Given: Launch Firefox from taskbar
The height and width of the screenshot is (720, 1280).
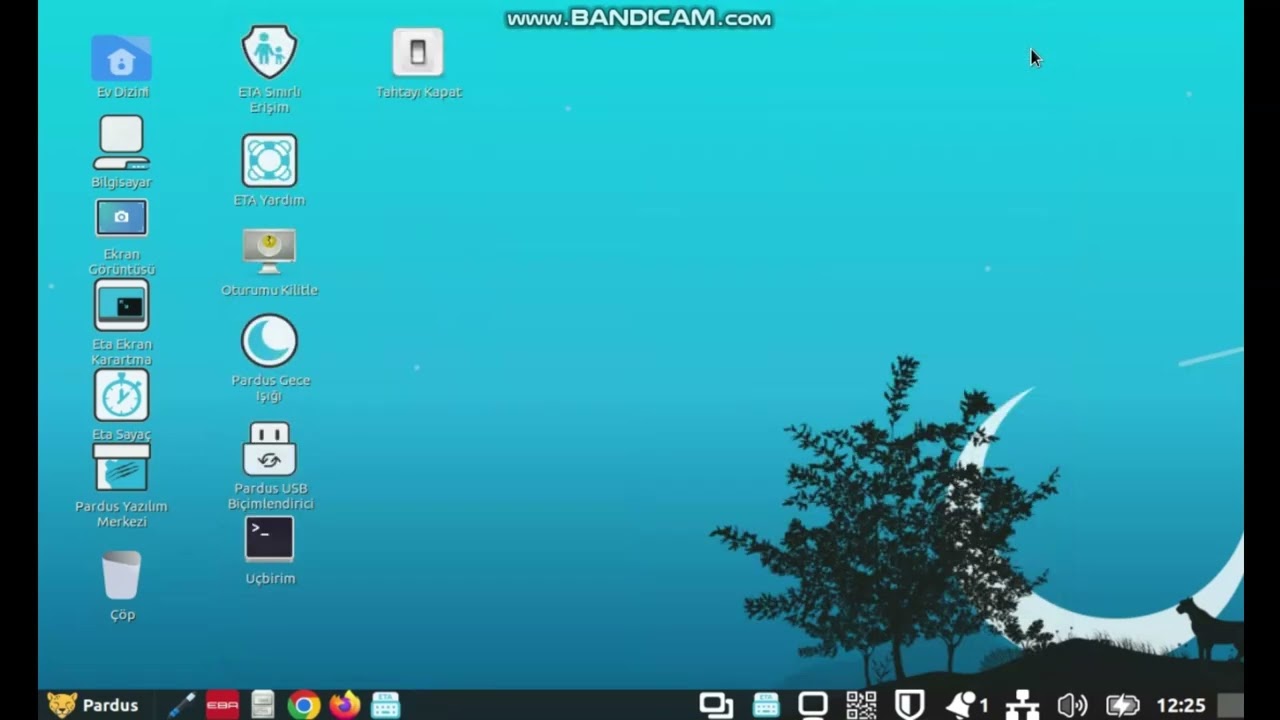Looking at the screenshot, I should tap(345, 705).
